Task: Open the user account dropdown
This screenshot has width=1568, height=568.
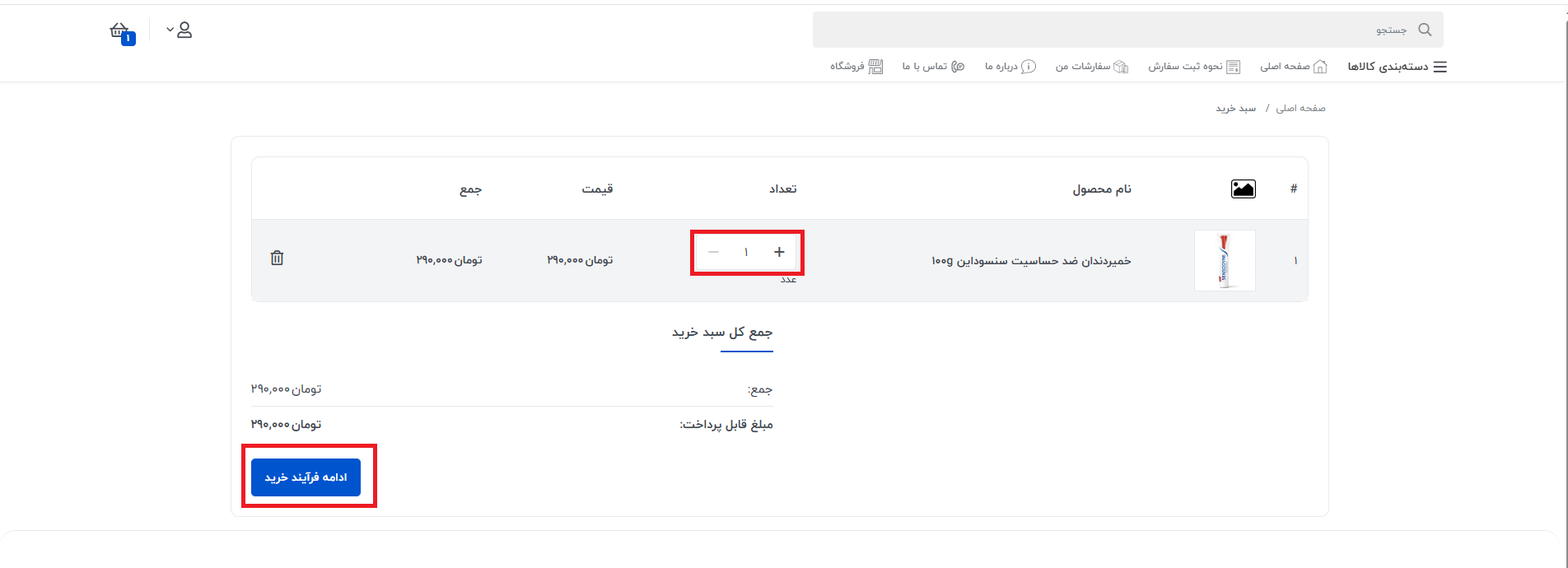Action: pyautogui.click(x=180, y=30)
